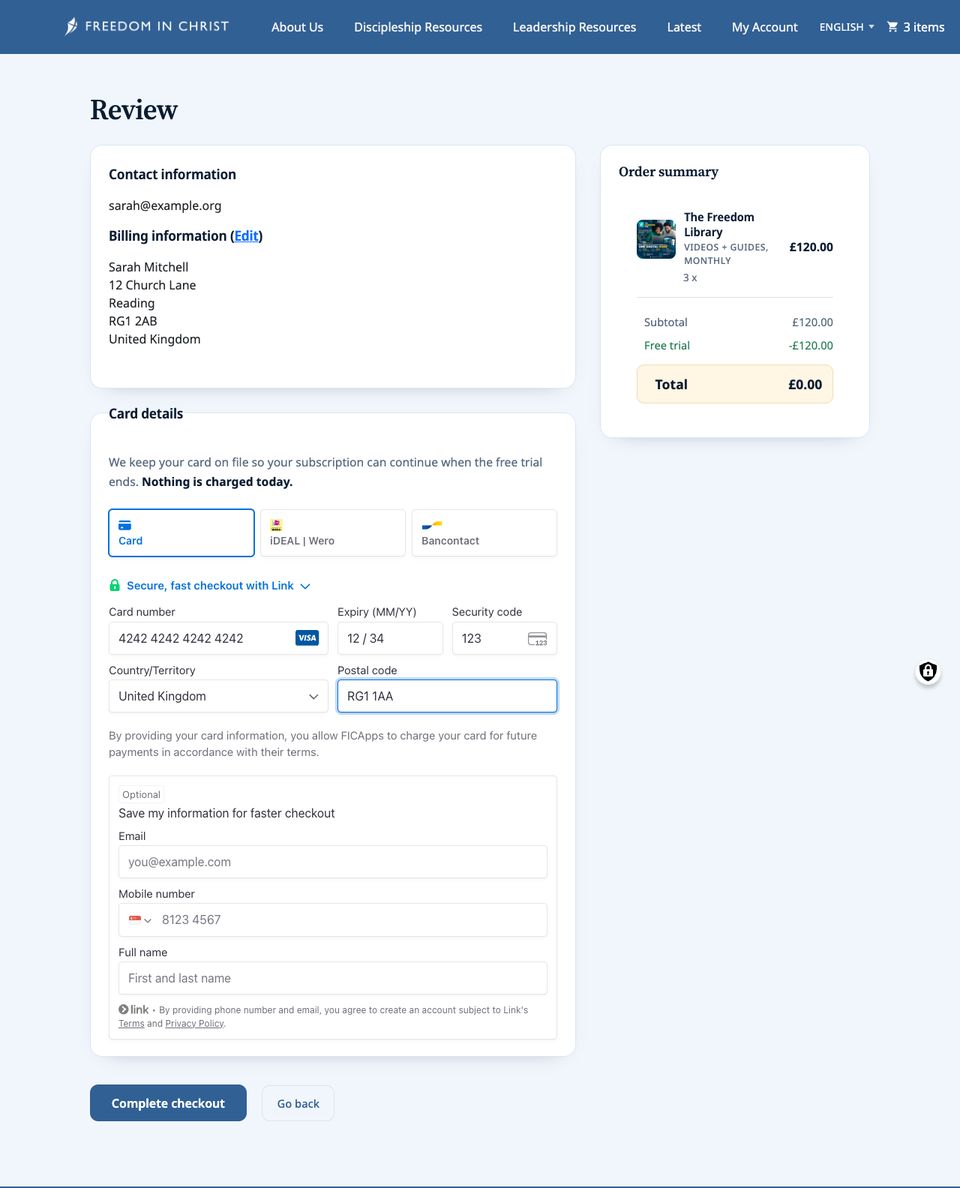
Task: Click the Postal code field with RG1 1AA
Action: (447, 696)
